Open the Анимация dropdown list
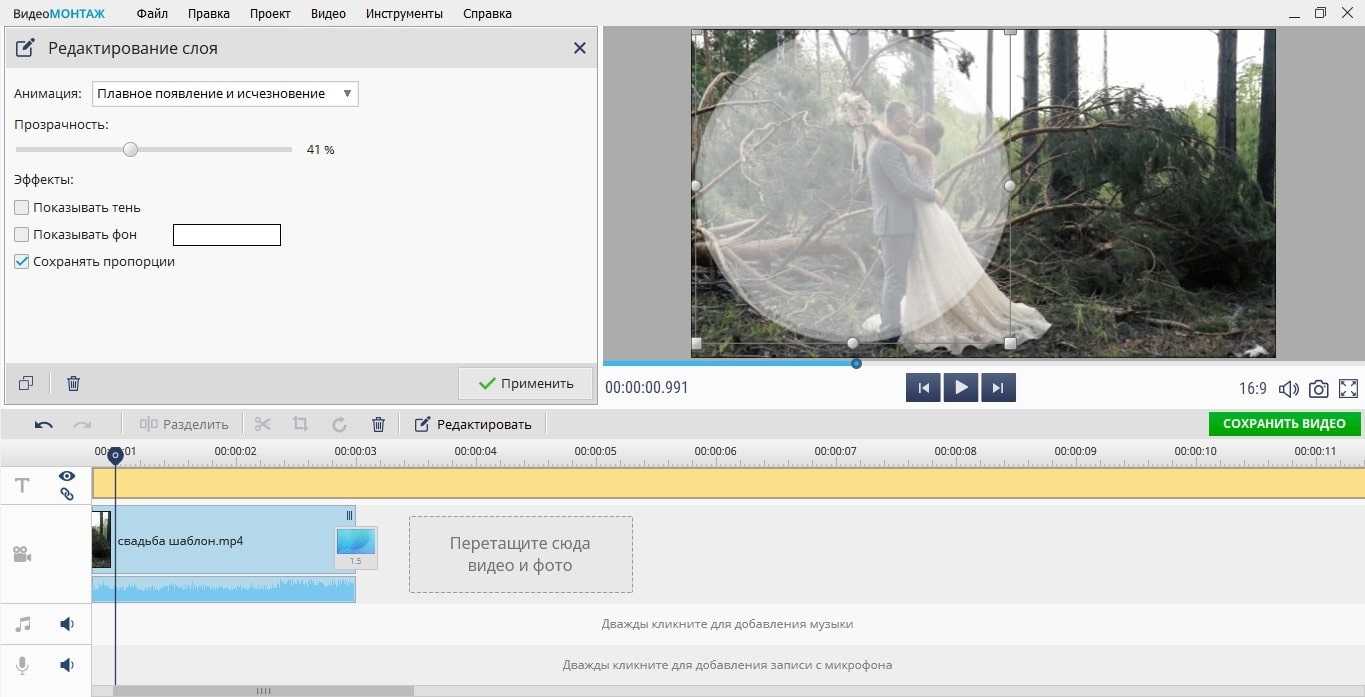 pyautogui.click(x=225, y=94)
